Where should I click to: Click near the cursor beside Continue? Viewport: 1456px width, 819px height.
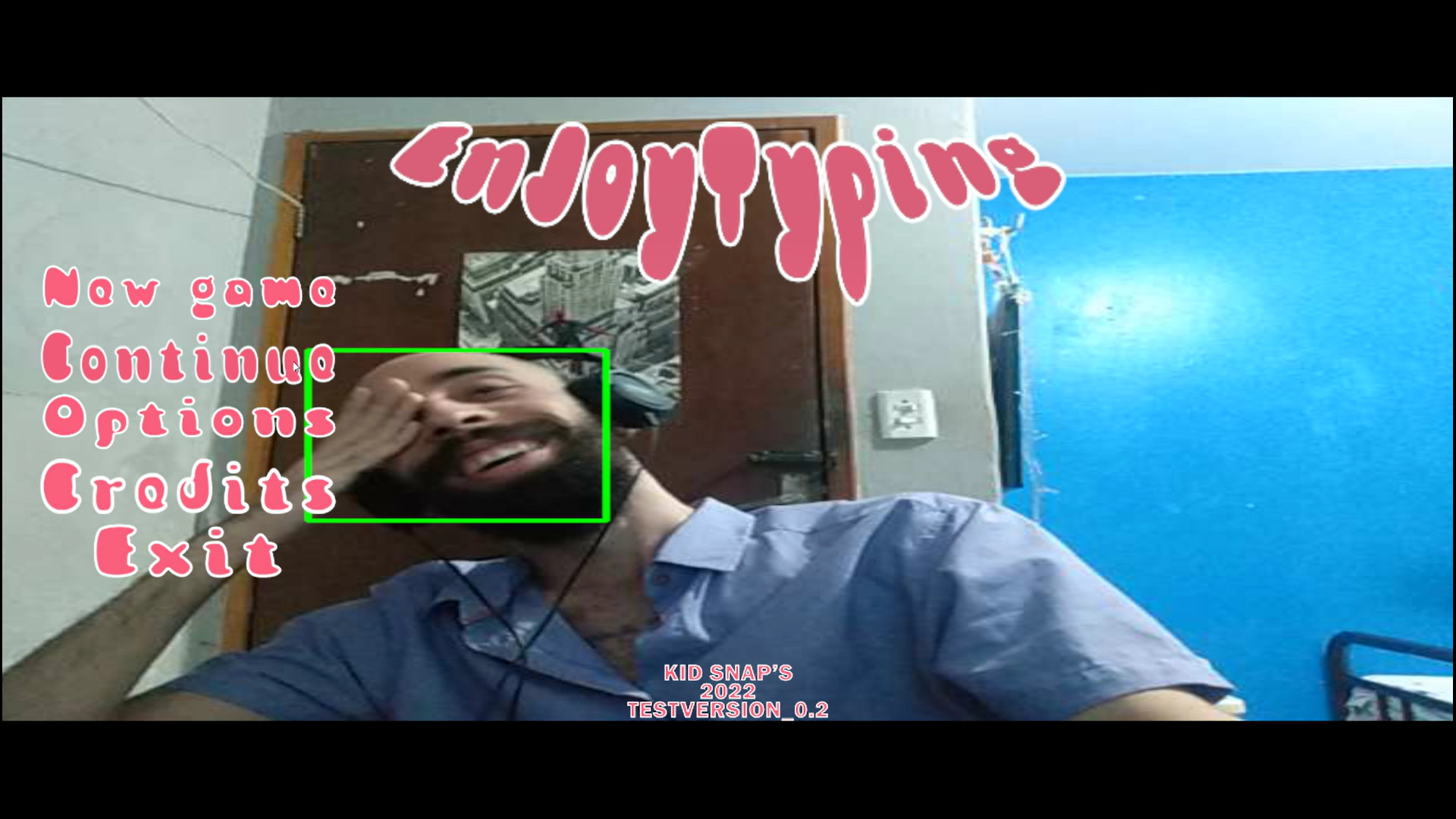296,366
